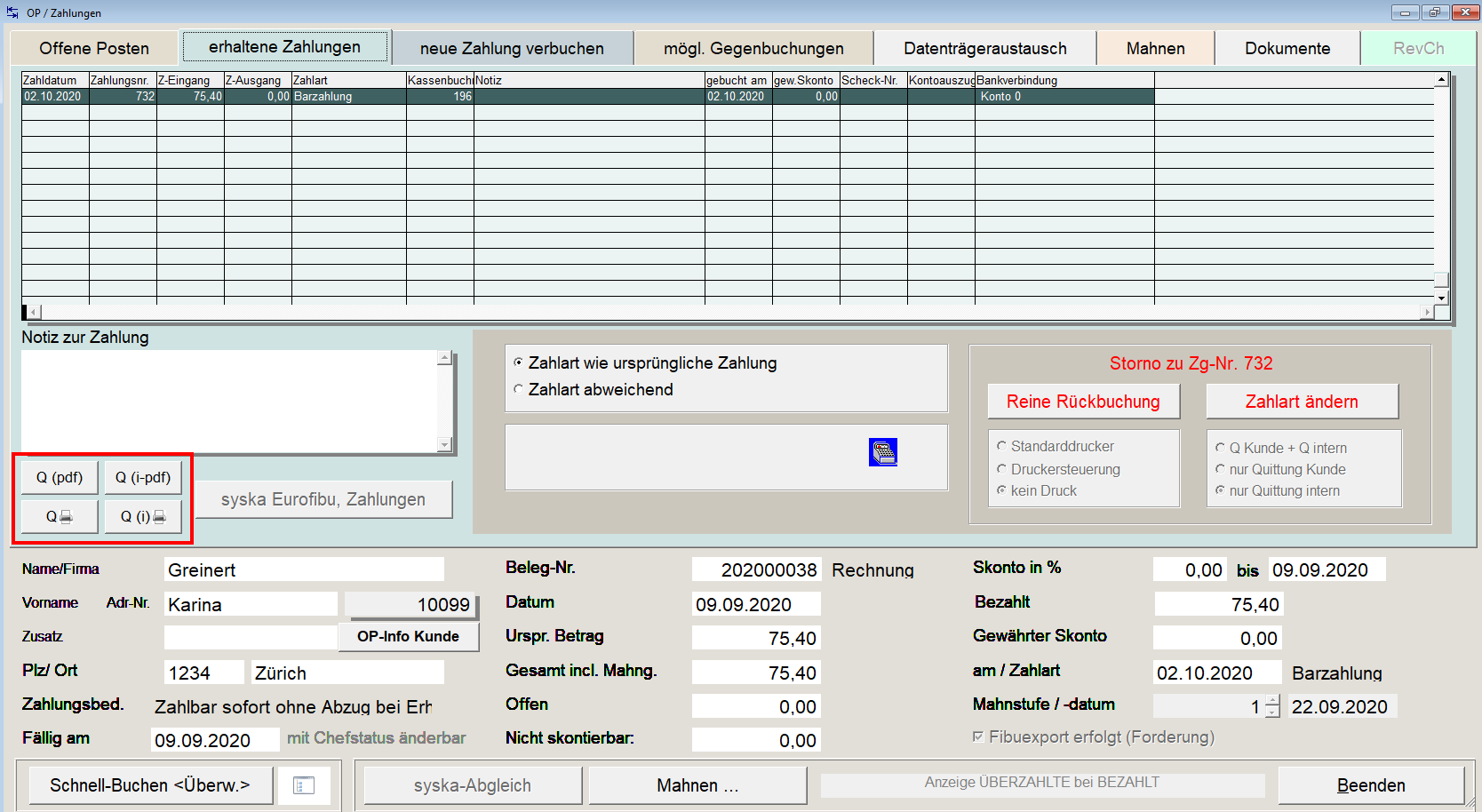Click the Barzahlung cell in the payment row
The image size is (1482, 812).
coord(349,96)
